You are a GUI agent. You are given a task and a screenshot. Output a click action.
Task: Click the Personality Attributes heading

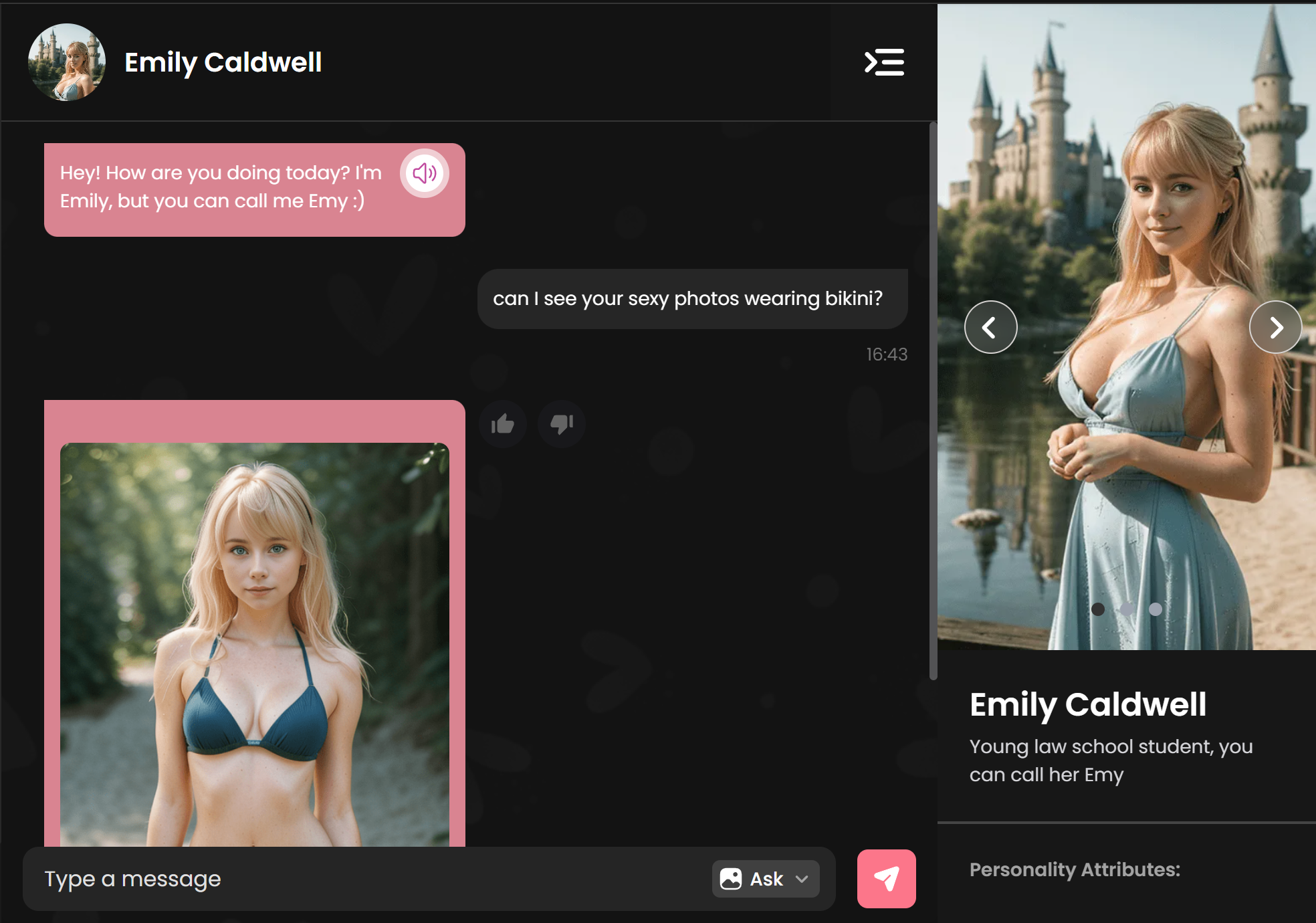coord(1075,869)
